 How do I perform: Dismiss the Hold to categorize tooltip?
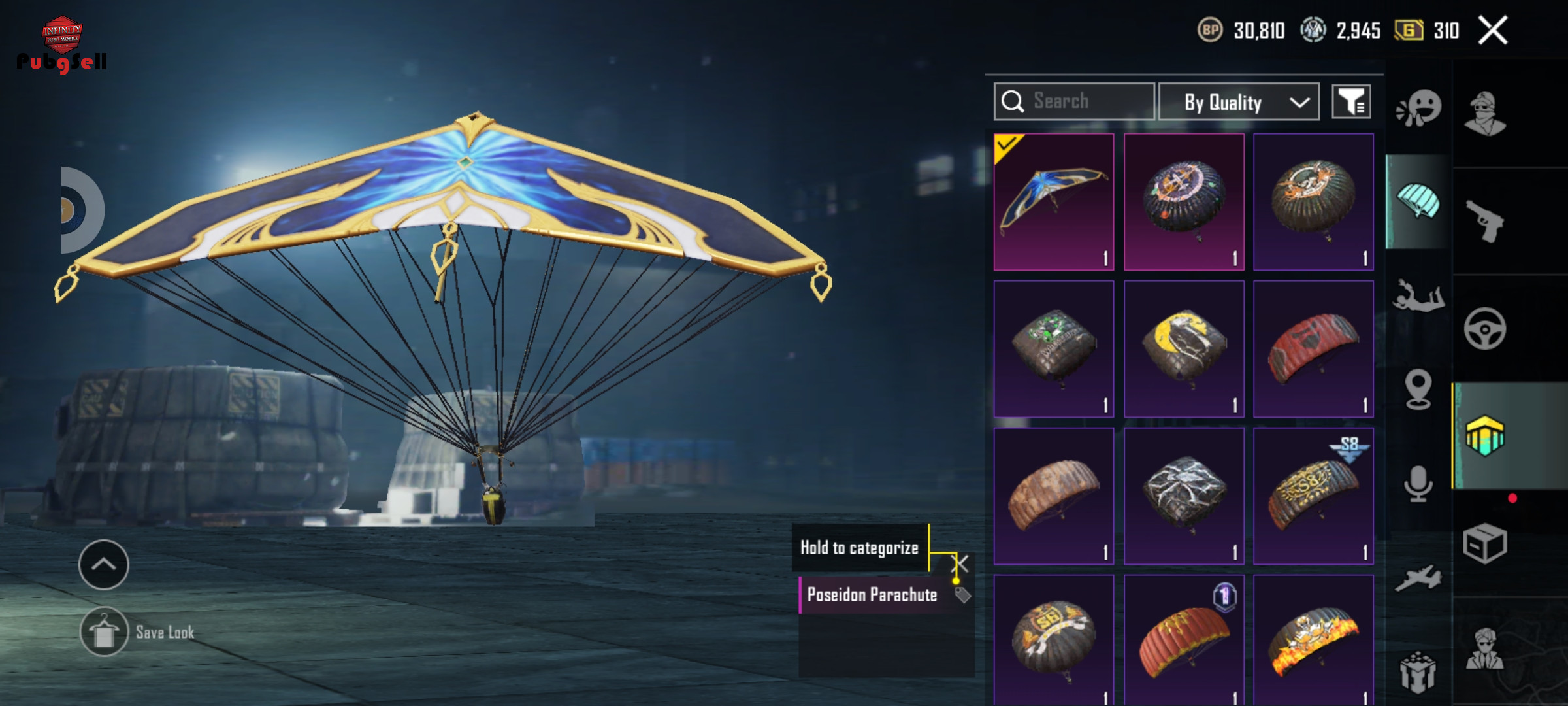pyautogui.click(x=961, y=563)
